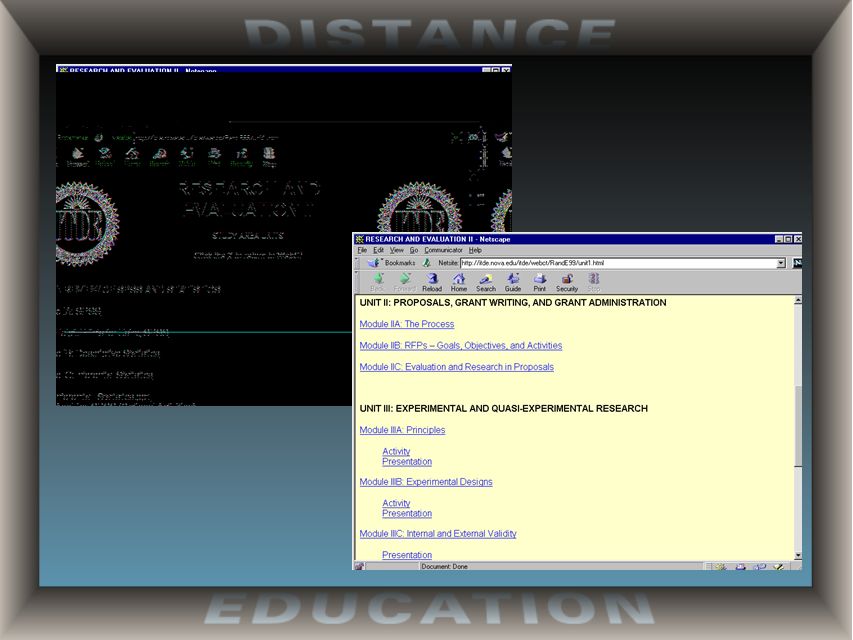Open the Activity link under Module IIIA

[396, 451]
